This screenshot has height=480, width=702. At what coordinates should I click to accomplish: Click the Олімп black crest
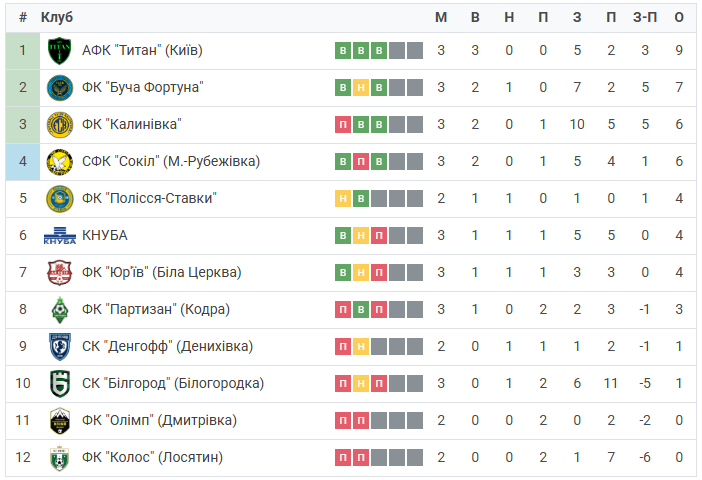tap(60, 421)
